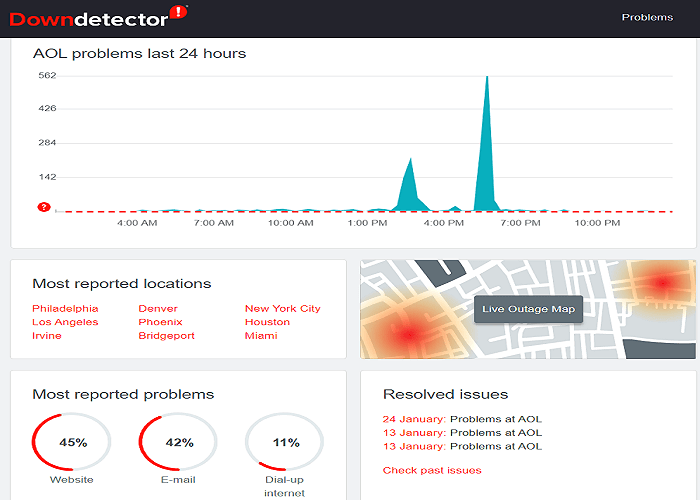The height and width of the screenshot is (500, 700).
Task: Click the 562 y-axis value
Action: [47, 75]
